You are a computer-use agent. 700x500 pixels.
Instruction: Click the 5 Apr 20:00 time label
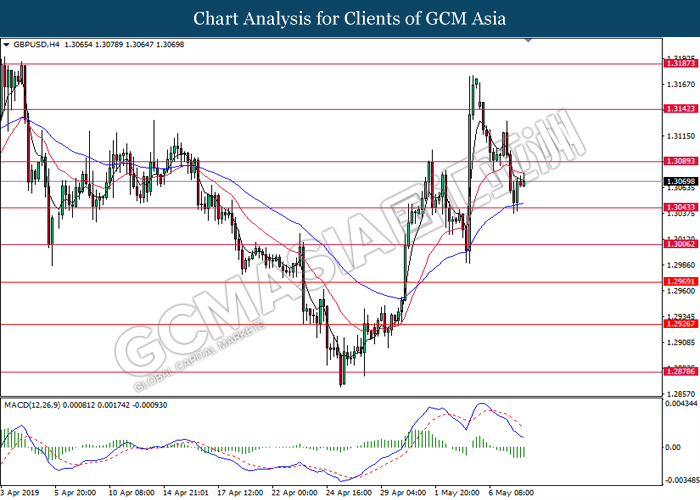click(75, 493)
